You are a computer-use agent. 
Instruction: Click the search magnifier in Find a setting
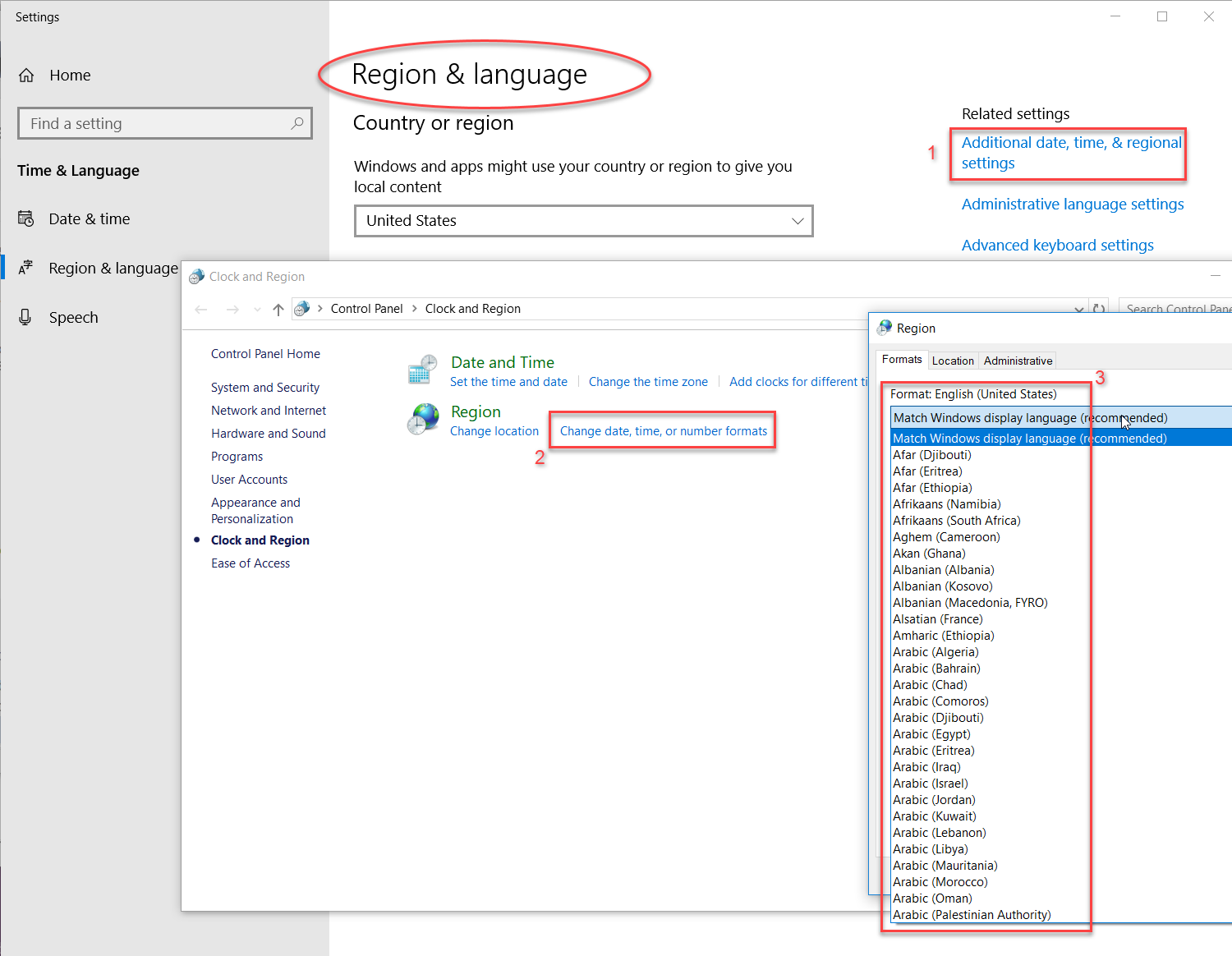point(297,123)
